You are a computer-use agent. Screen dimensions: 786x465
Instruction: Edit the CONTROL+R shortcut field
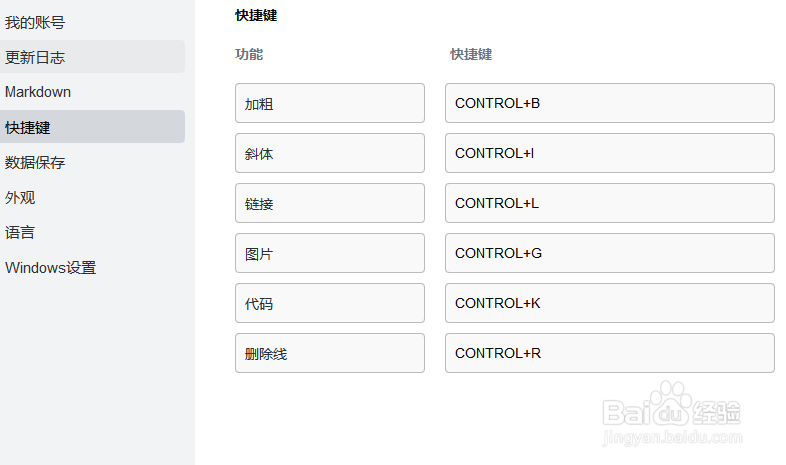tap(609, 353)
